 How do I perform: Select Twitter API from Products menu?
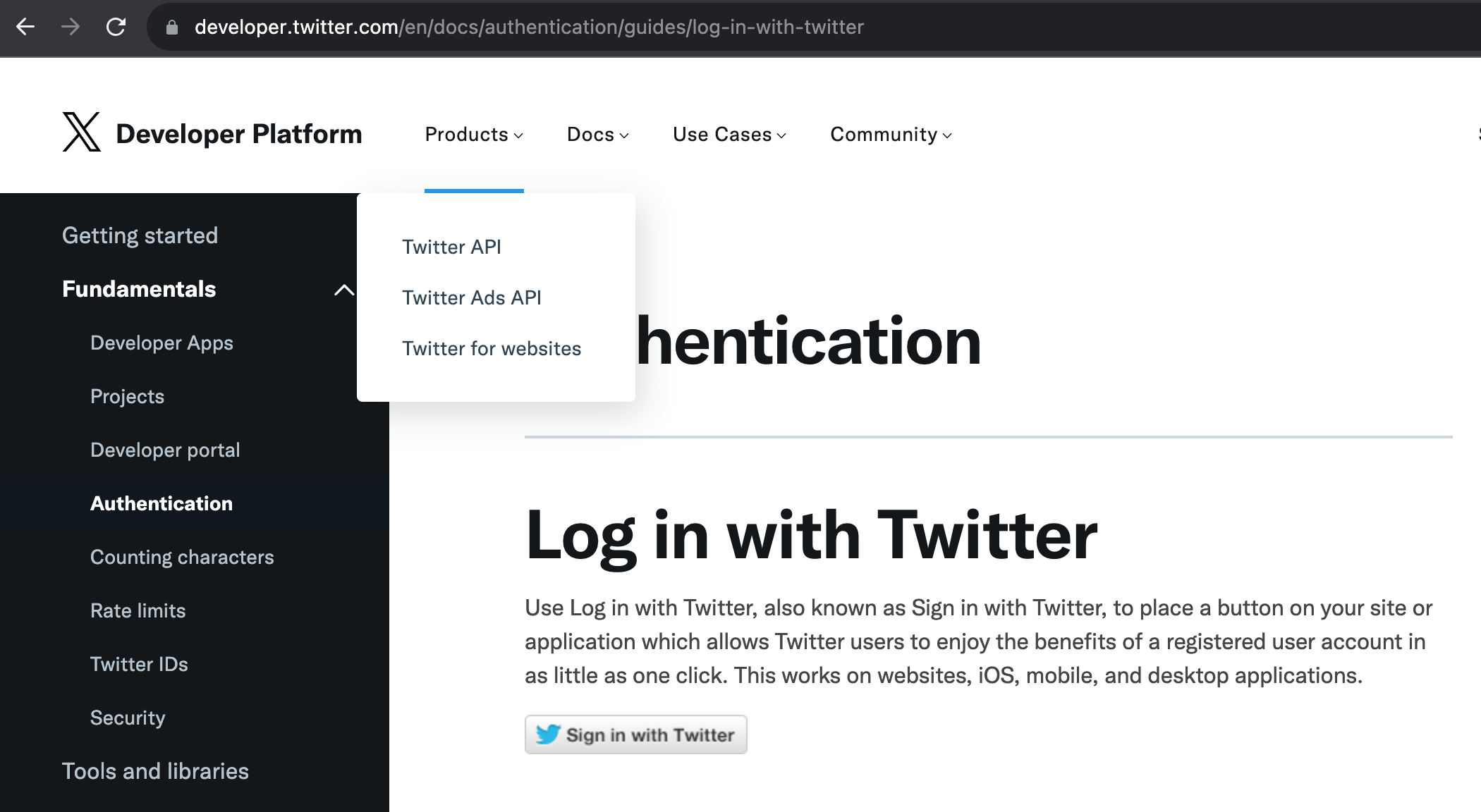pyautogui.click(x=451, y=247)
